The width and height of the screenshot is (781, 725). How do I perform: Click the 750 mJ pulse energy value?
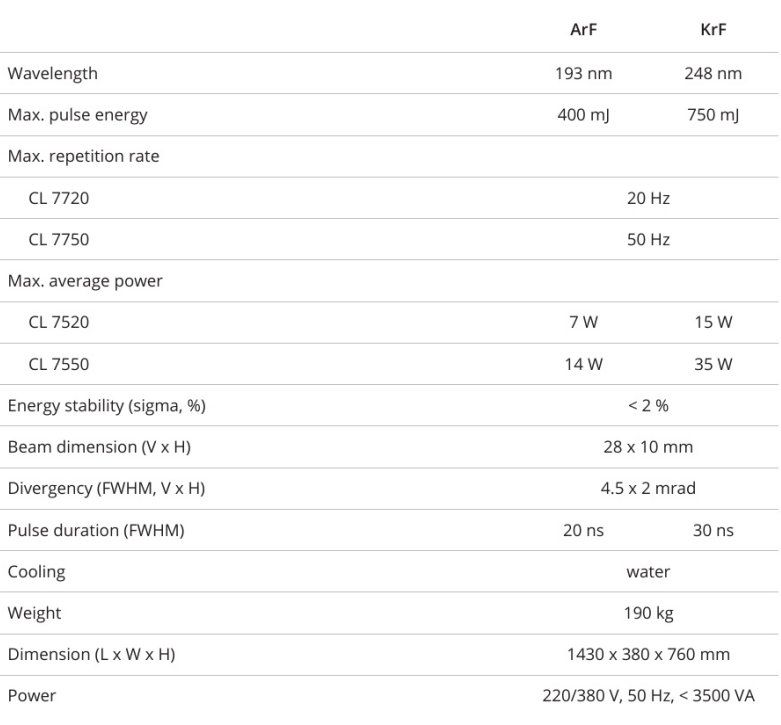[713, 115]
